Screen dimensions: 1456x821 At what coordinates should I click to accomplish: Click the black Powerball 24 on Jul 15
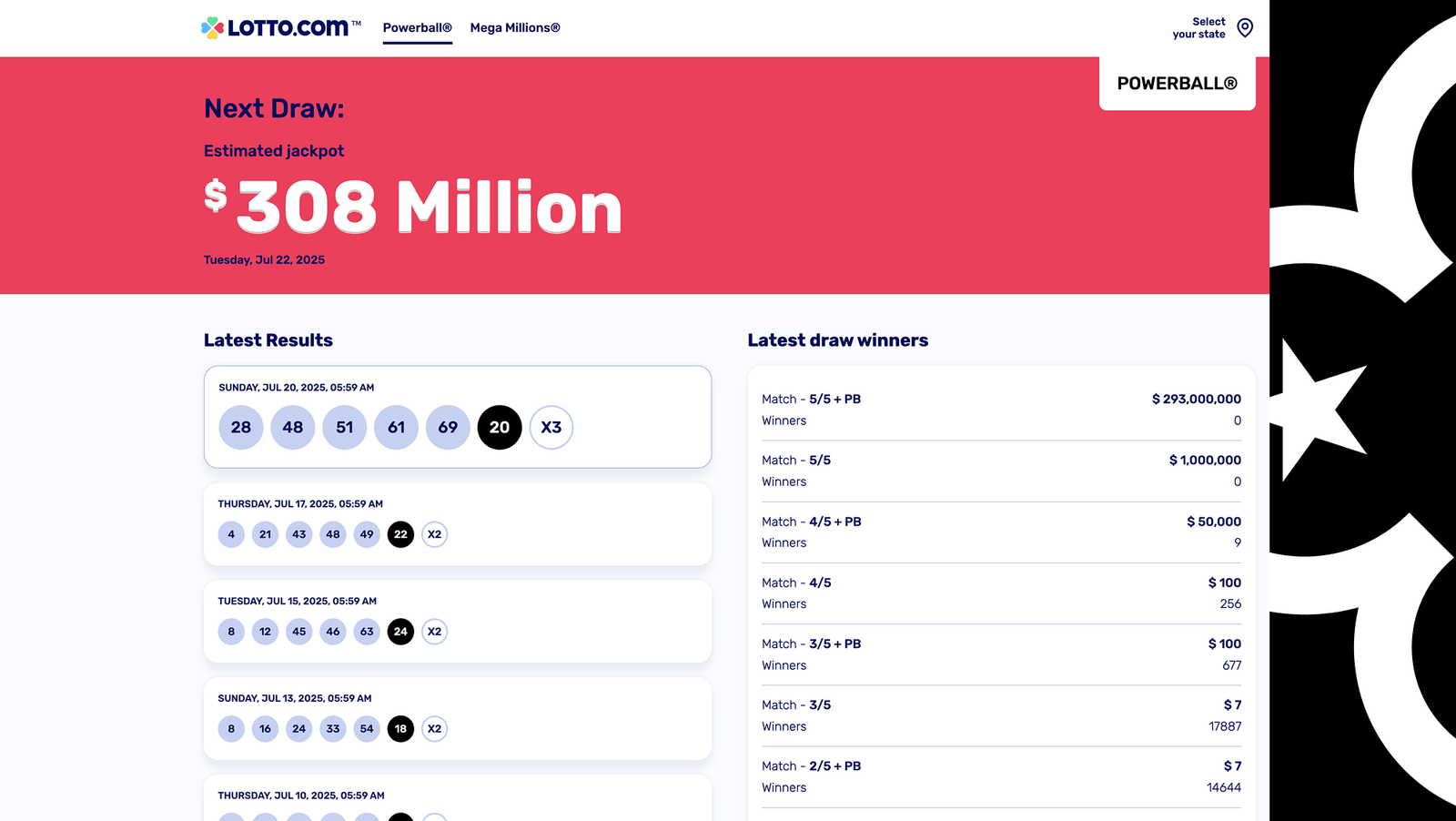pos(400,632)
